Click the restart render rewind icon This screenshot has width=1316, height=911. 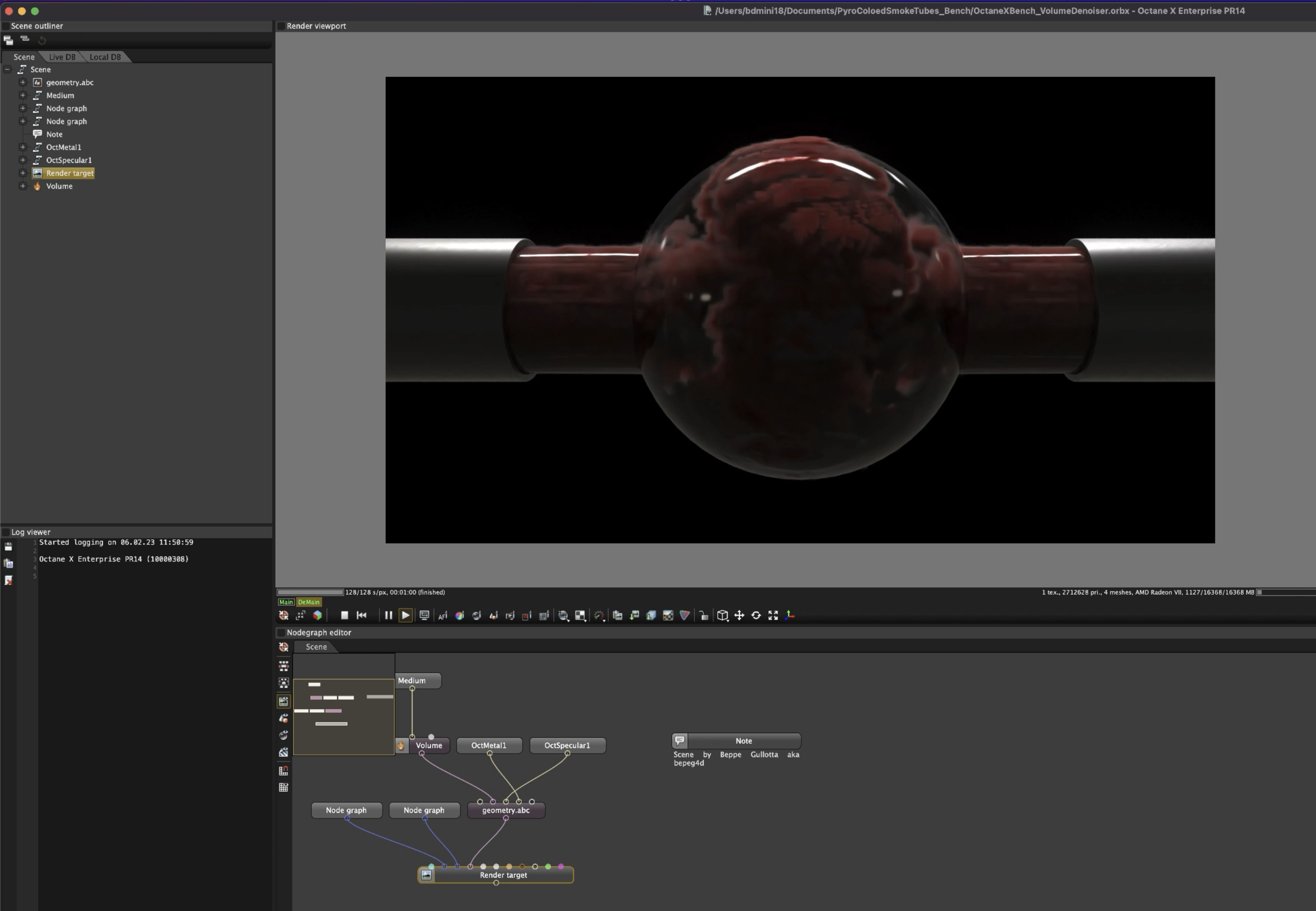point(362,615)
